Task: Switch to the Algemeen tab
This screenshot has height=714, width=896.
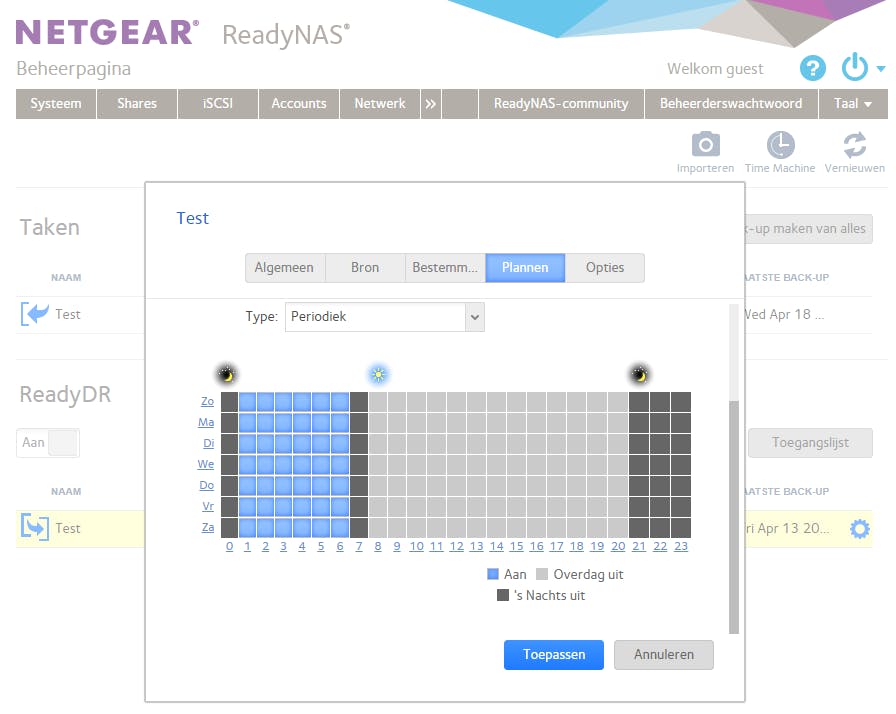Action: (284, 267)
